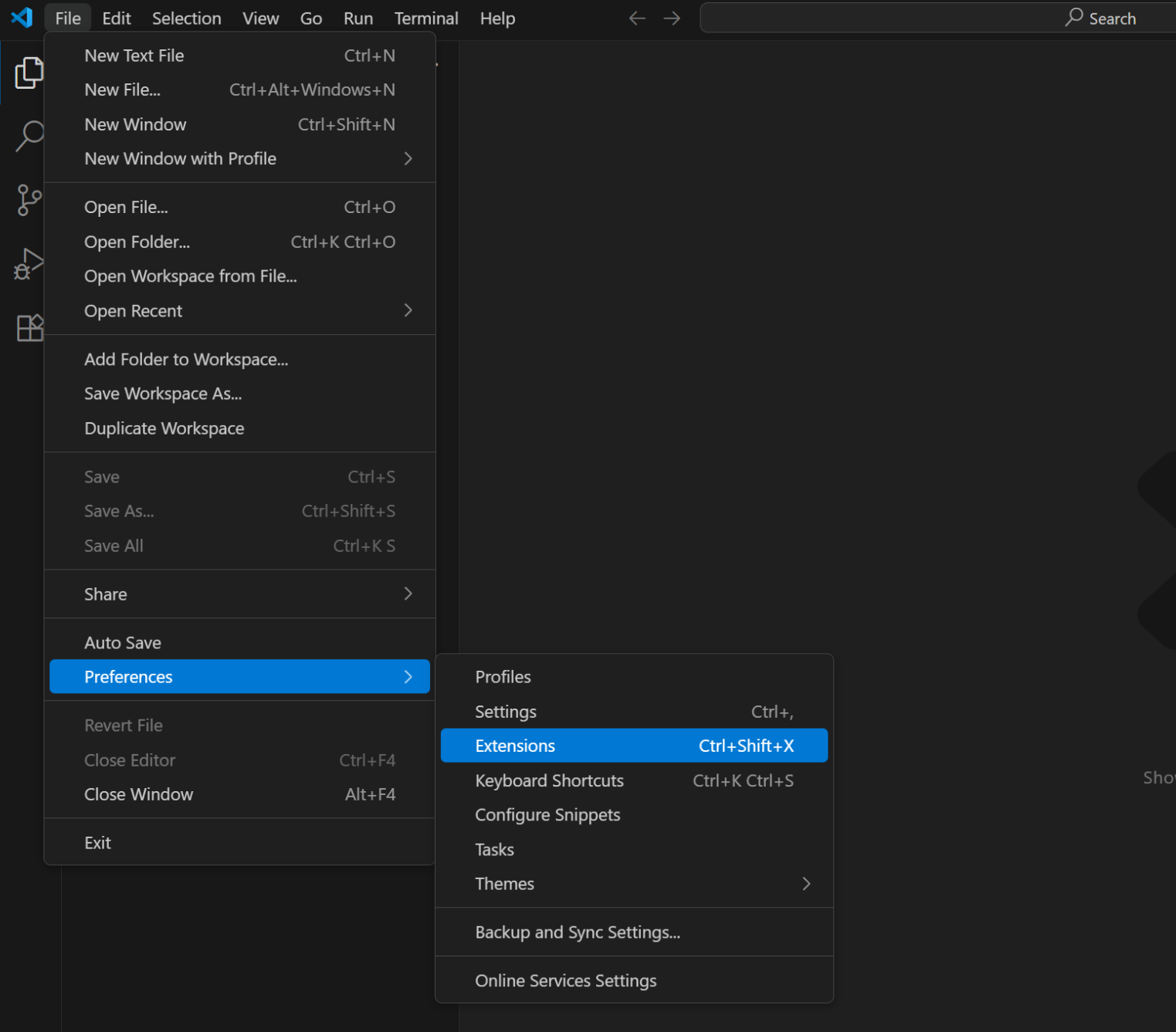Open Settings from Preferences submenu
Viewport: 1176px width, 1032px height.
634,712
